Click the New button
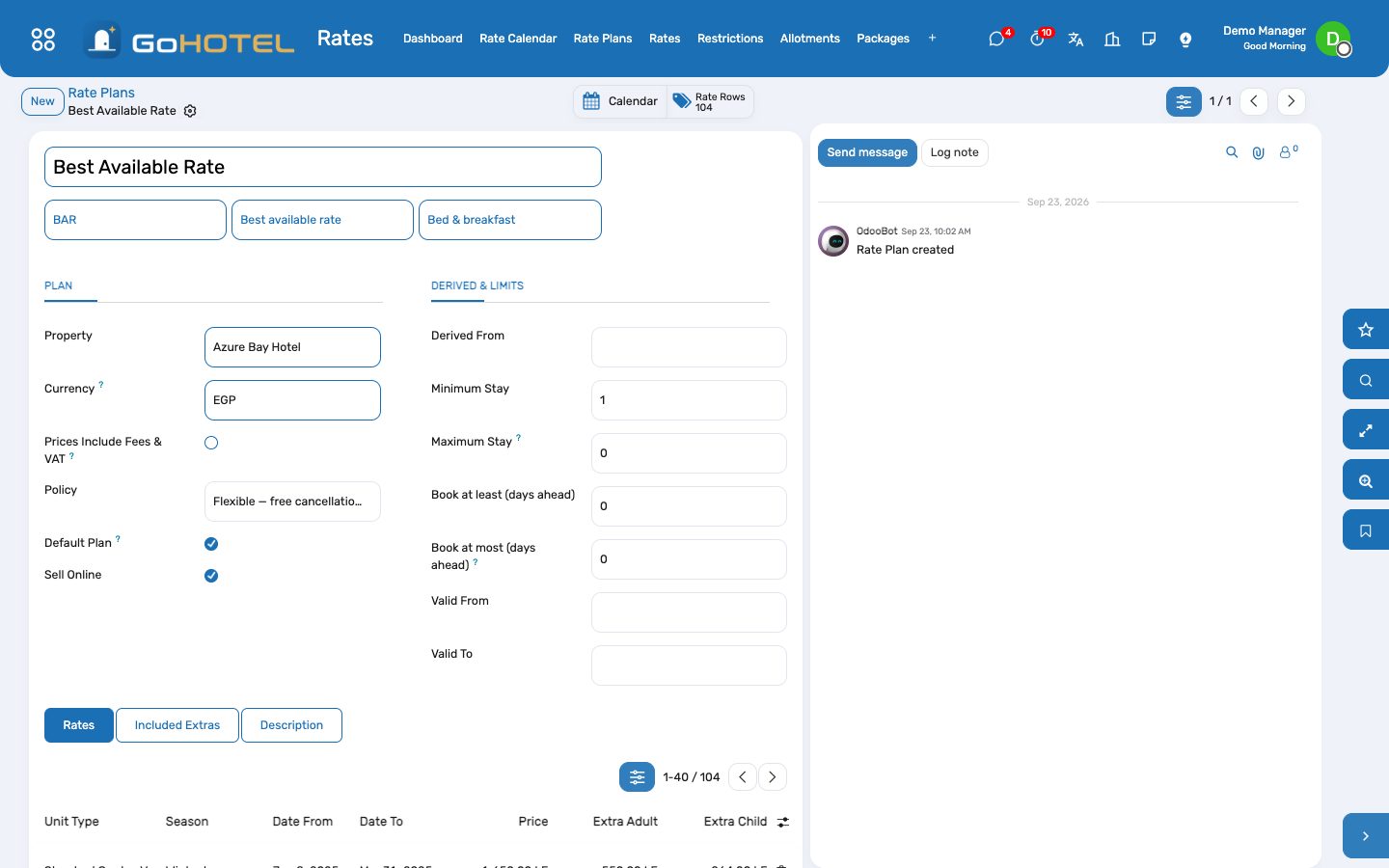The width and height of the screenshot is (1389, 868). coord(42,101)
